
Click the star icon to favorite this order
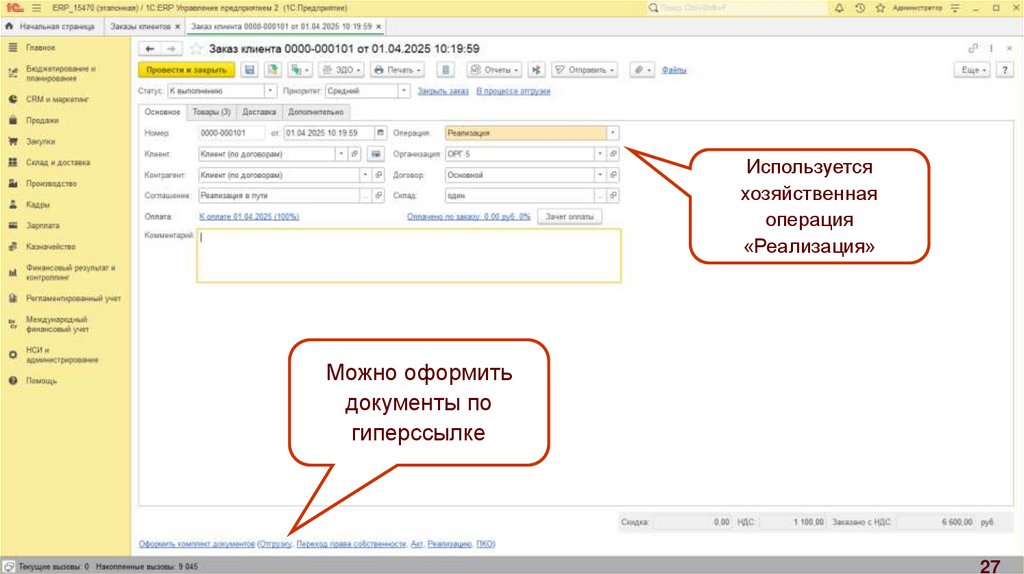[x=196, y=49]
